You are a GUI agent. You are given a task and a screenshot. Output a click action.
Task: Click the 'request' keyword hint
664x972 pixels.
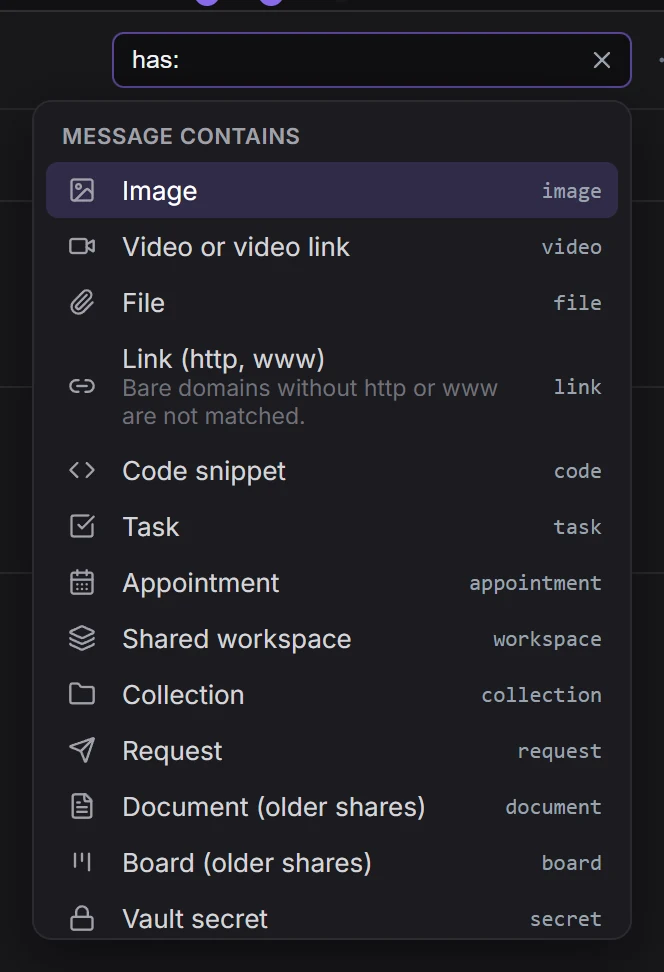559,751
